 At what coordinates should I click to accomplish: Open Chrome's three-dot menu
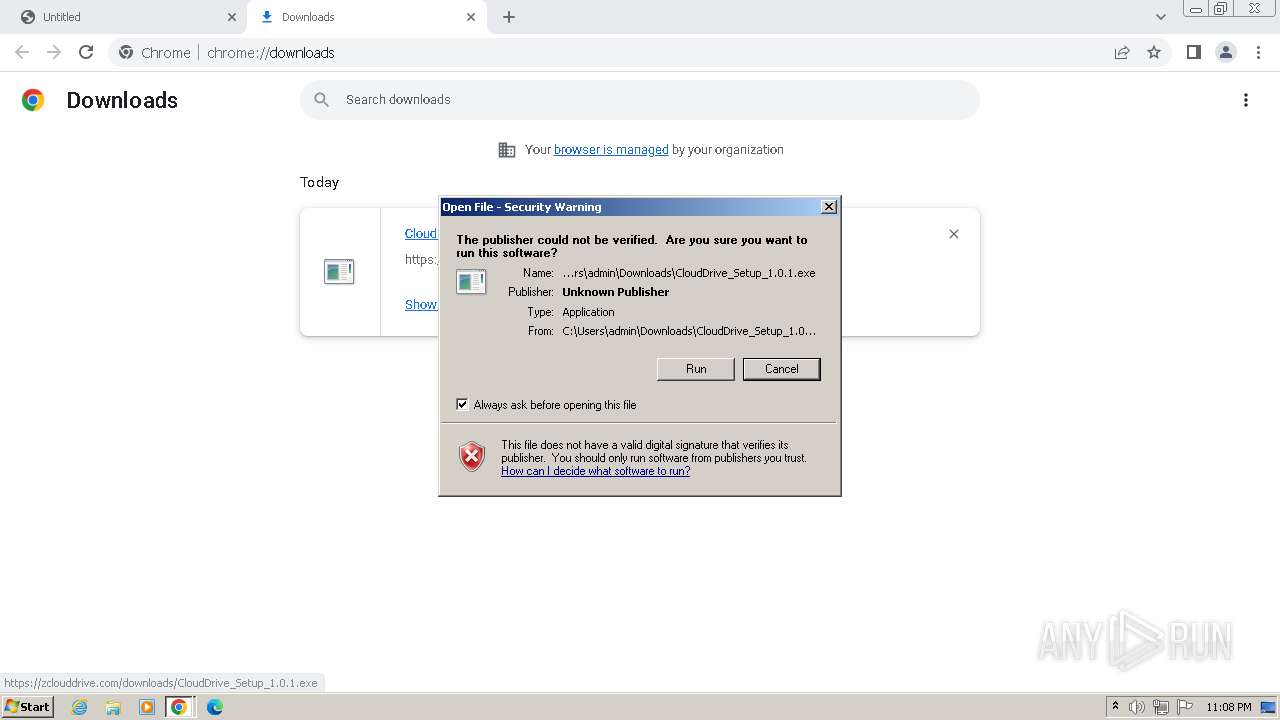tap(1258, 53)
